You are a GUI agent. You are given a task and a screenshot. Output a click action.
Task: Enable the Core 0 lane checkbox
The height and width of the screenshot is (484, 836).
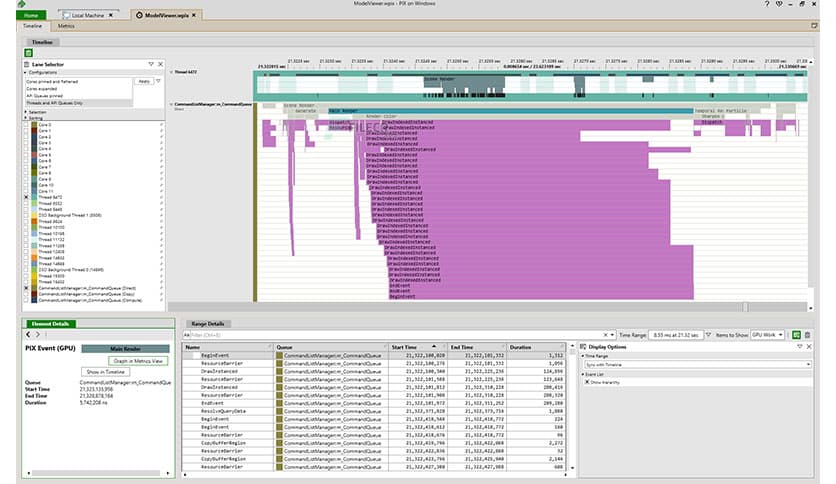coord(27,125)
